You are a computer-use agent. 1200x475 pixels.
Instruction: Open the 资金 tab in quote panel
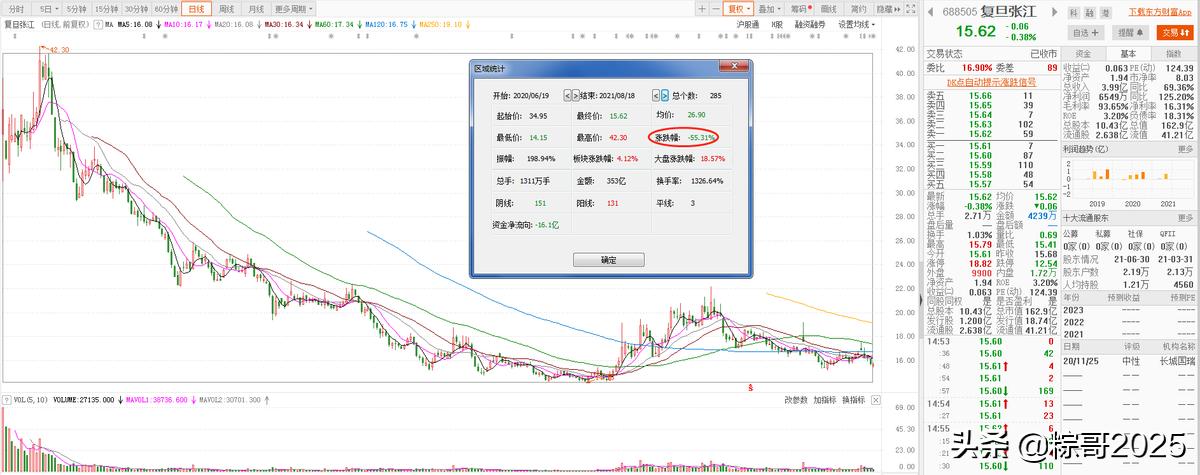point(1084,54)
